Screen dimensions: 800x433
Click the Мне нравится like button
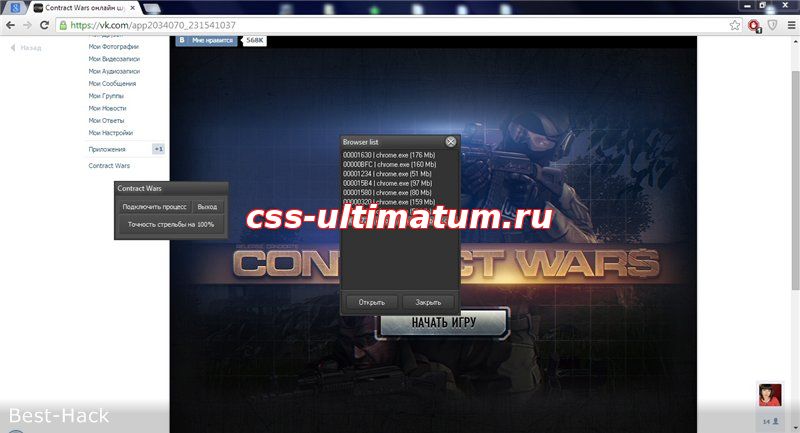207,40
